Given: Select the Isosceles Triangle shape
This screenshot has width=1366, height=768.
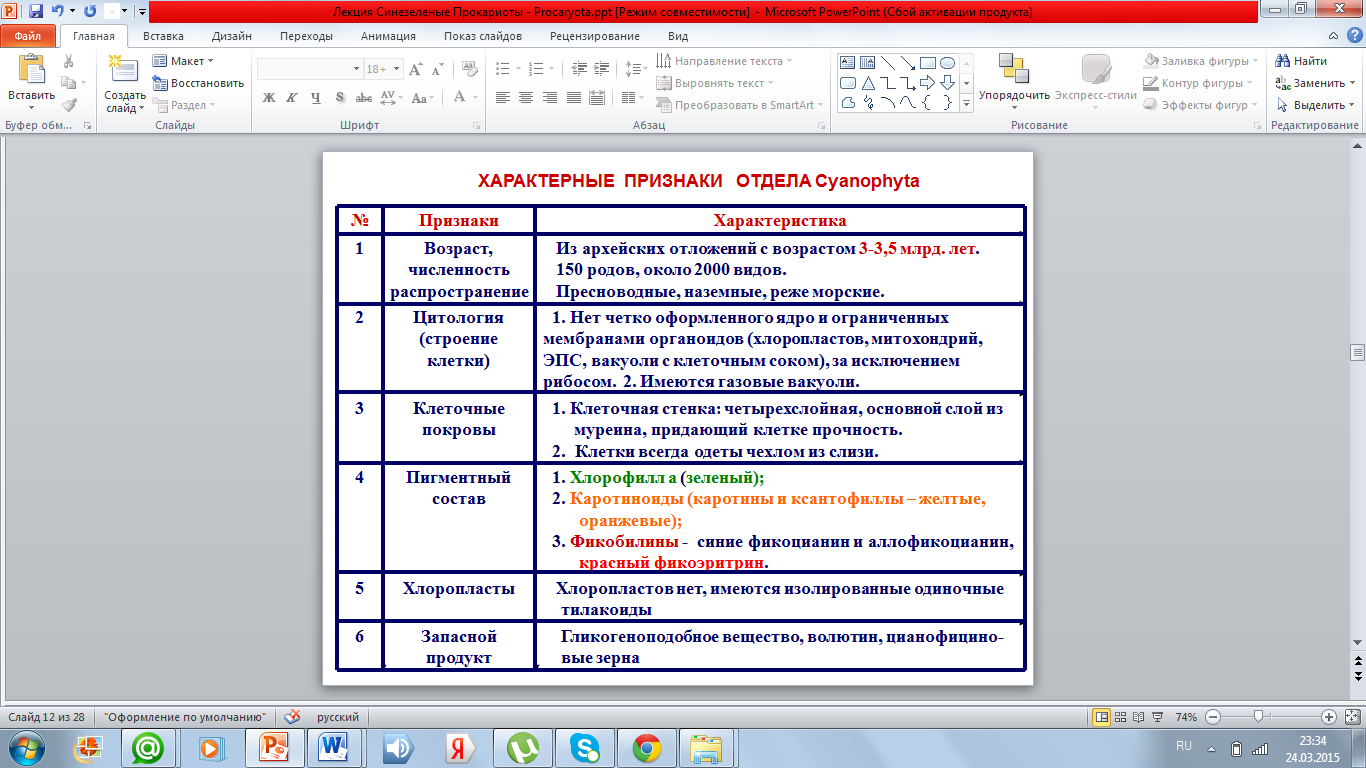Looking at the screenshot, I should tap(867, 82).
